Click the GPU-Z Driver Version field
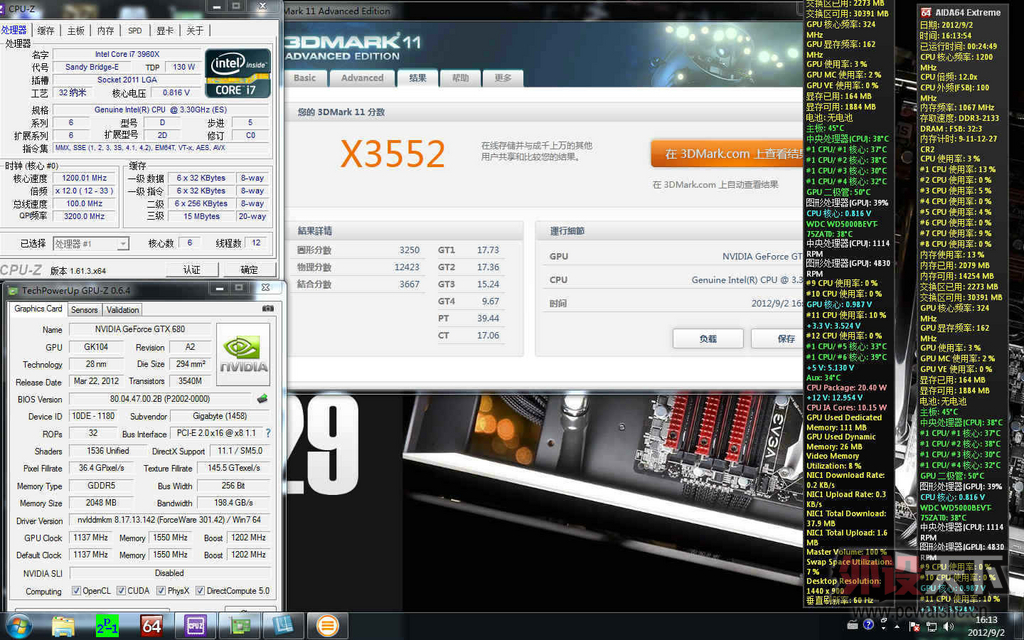Image resolution: width=1024 pixels, height=640 pixels. pyautogui.click(x=169, y=520)
